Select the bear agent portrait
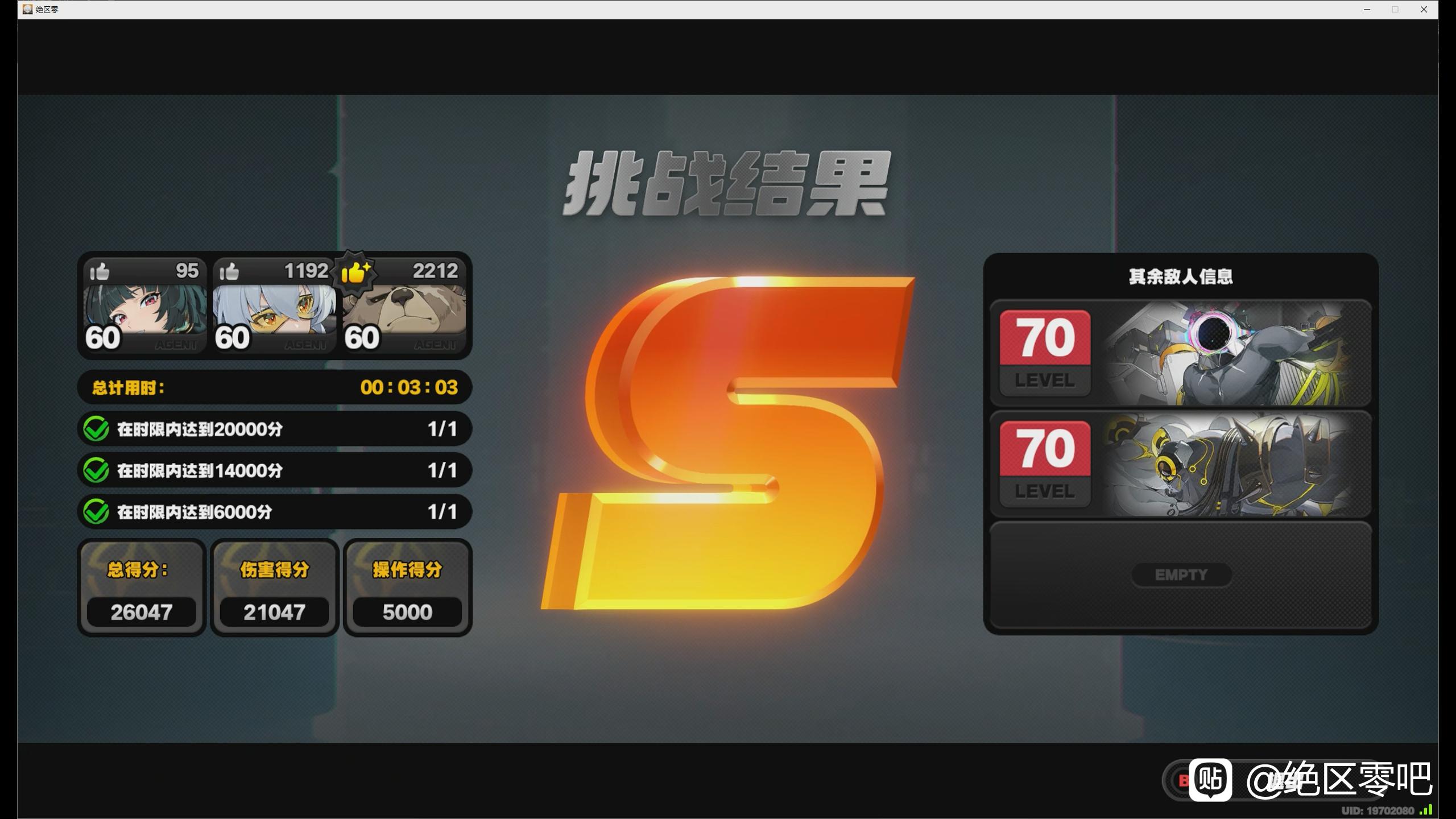 tap(404, 305)
